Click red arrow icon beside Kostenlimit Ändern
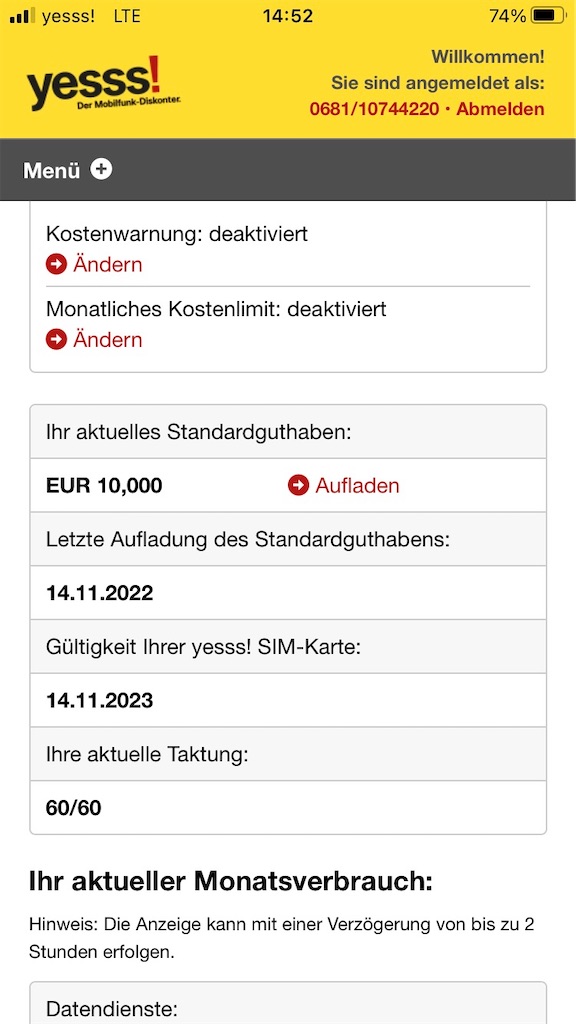This screenshot has height=1024, width=576. click(x=56, y=340)
